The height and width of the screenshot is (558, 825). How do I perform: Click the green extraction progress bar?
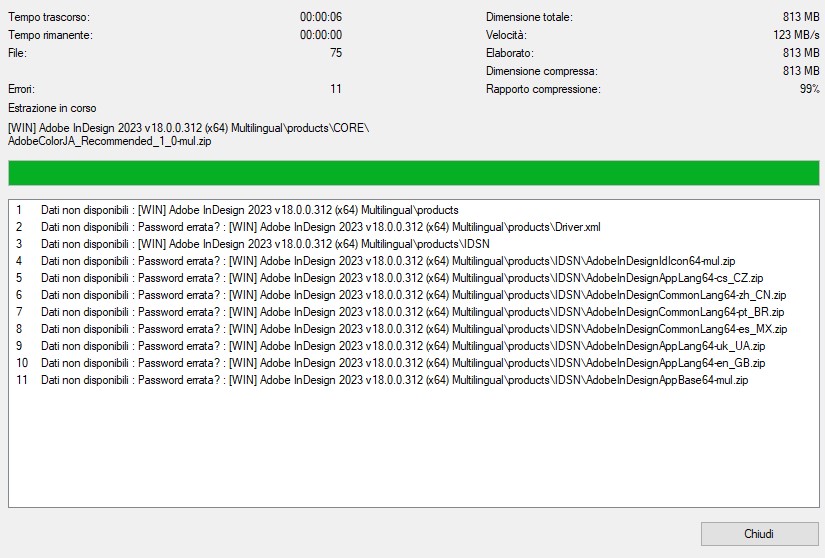point(414,173)
